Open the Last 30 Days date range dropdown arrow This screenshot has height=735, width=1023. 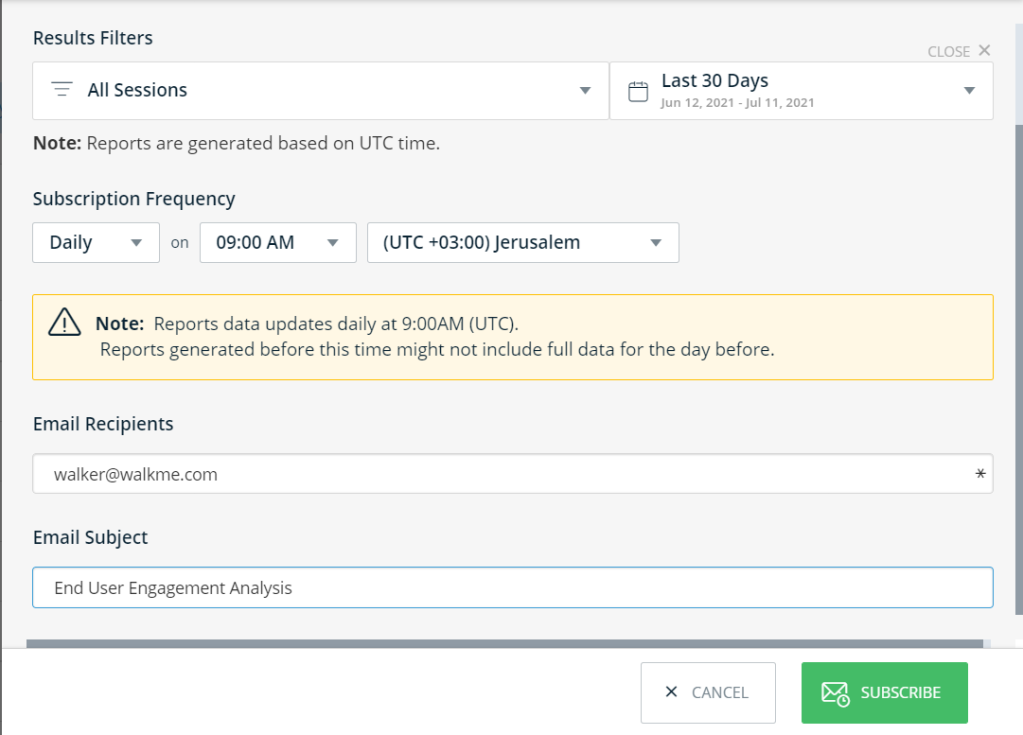pos(968,91)
